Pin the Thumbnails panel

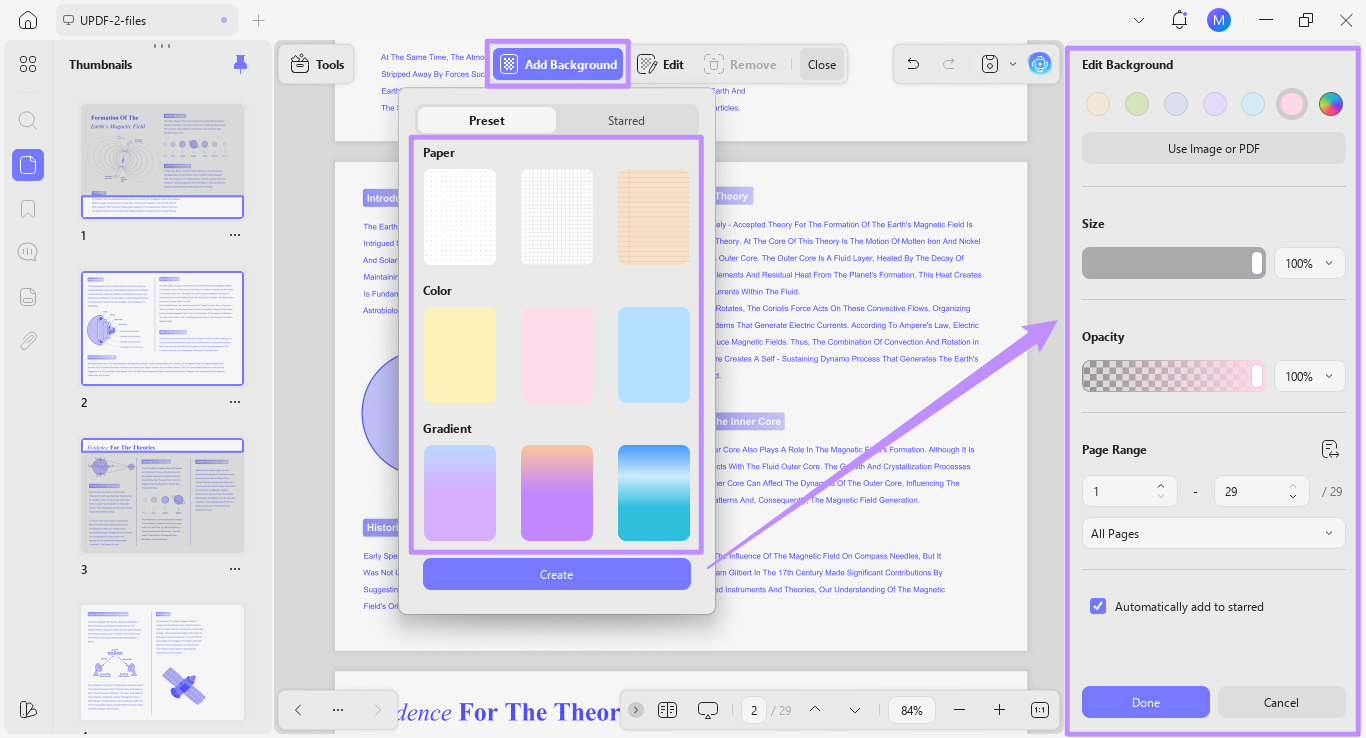(x=240, y=64)
